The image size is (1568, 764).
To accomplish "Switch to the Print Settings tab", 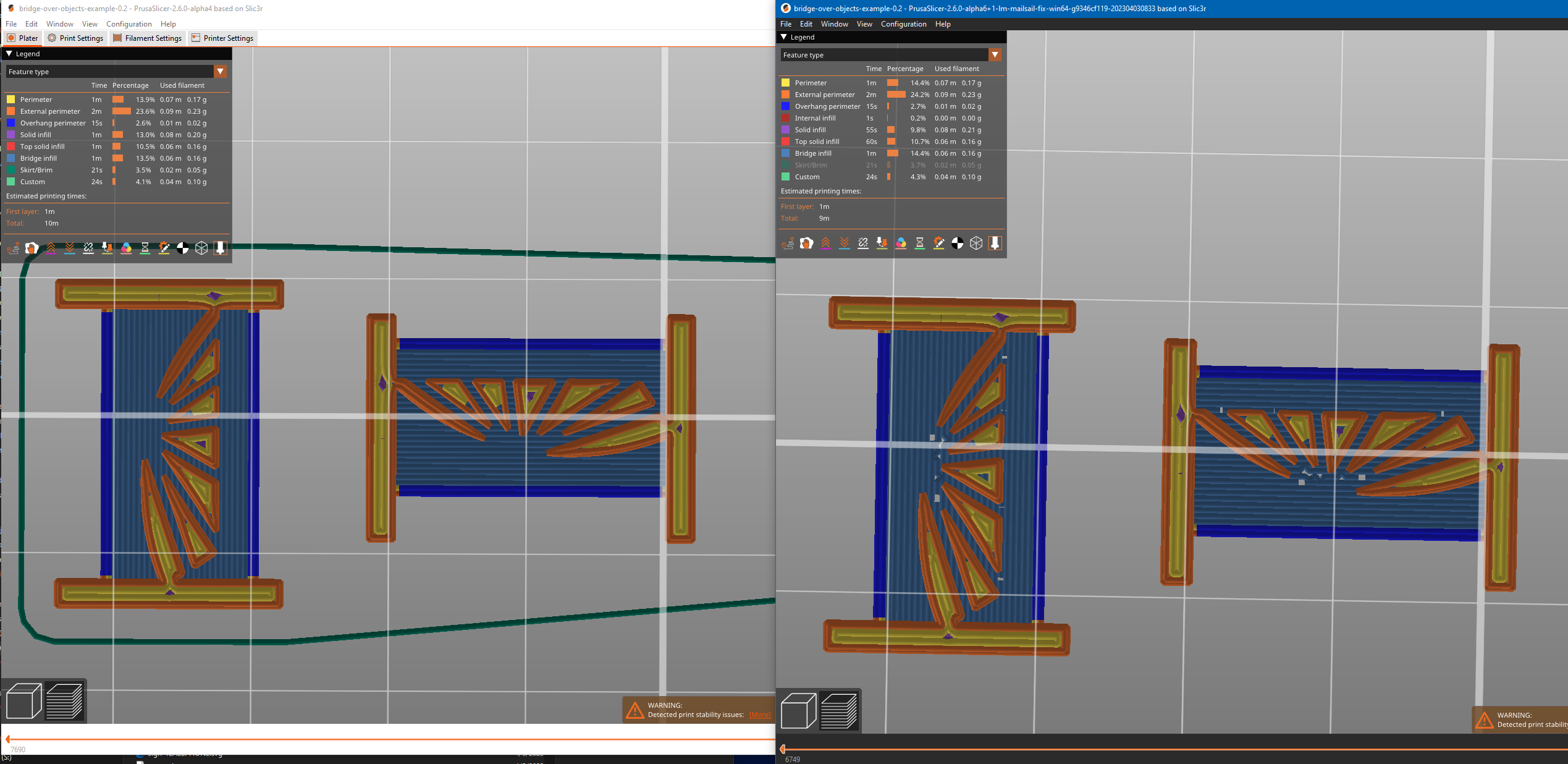I will point(76,38).
